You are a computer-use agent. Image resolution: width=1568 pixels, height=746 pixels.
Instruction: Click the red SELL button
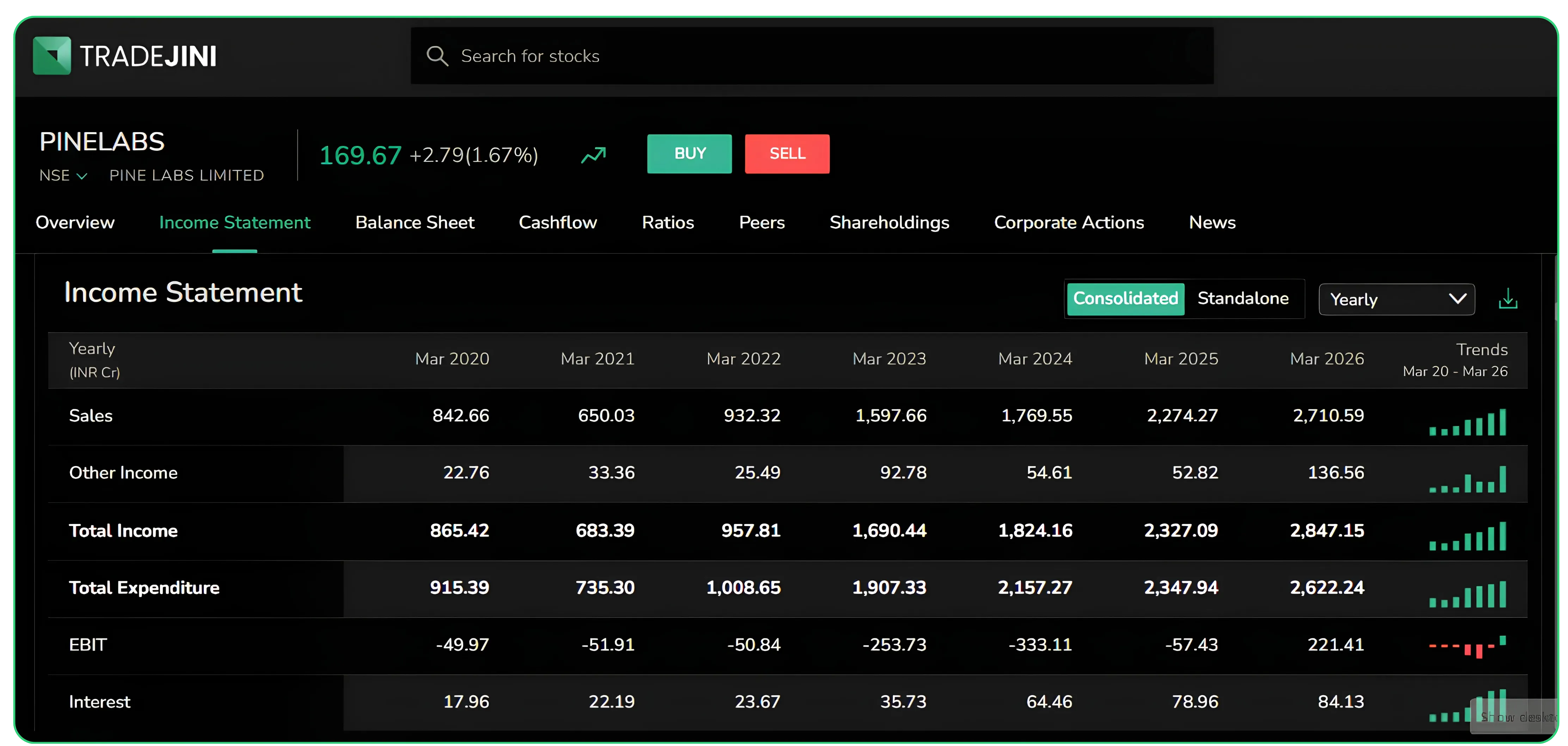pos(787,153)
